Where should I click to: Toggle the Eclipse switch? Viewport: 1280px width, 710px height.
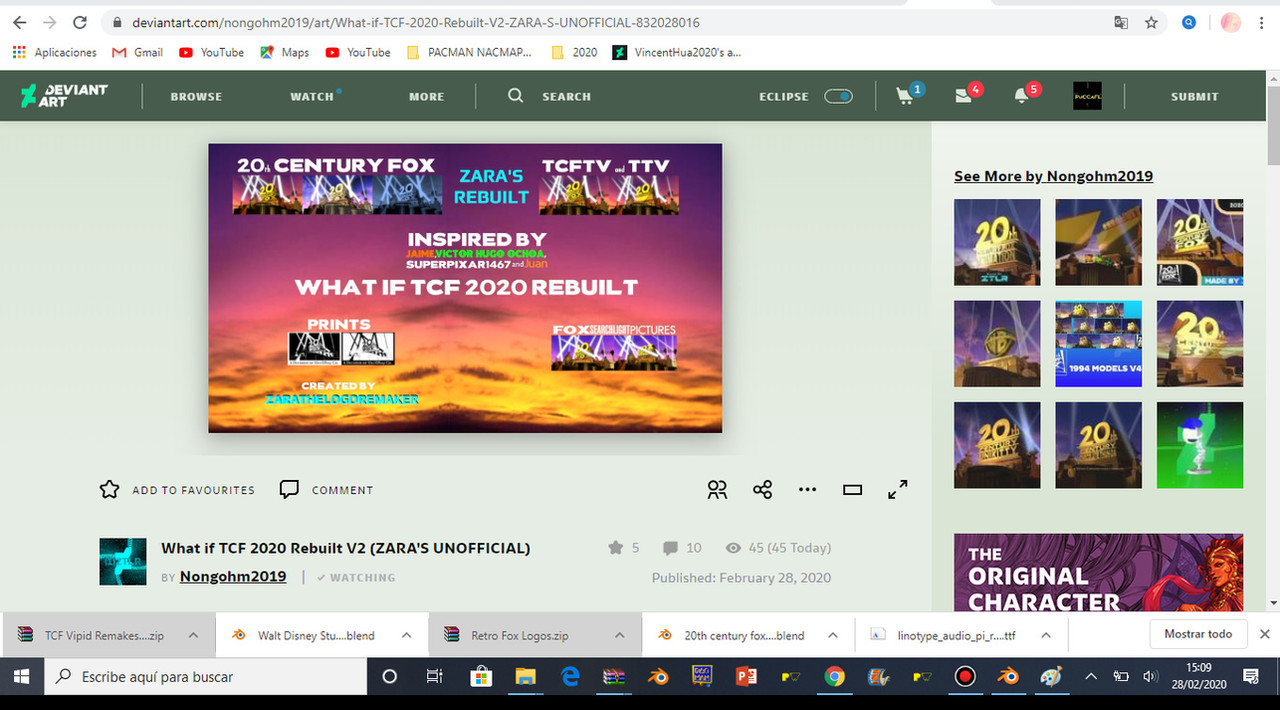tap(838, 96)
